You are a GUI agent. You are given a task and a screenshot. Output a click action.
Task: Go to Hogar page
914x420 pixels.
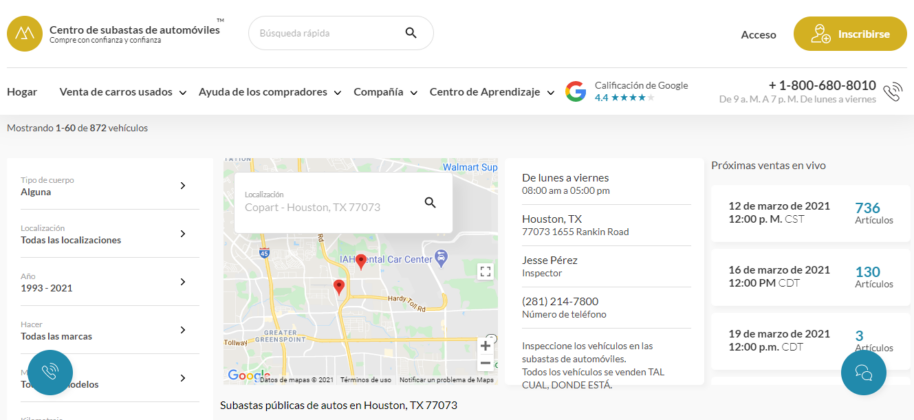22,92
